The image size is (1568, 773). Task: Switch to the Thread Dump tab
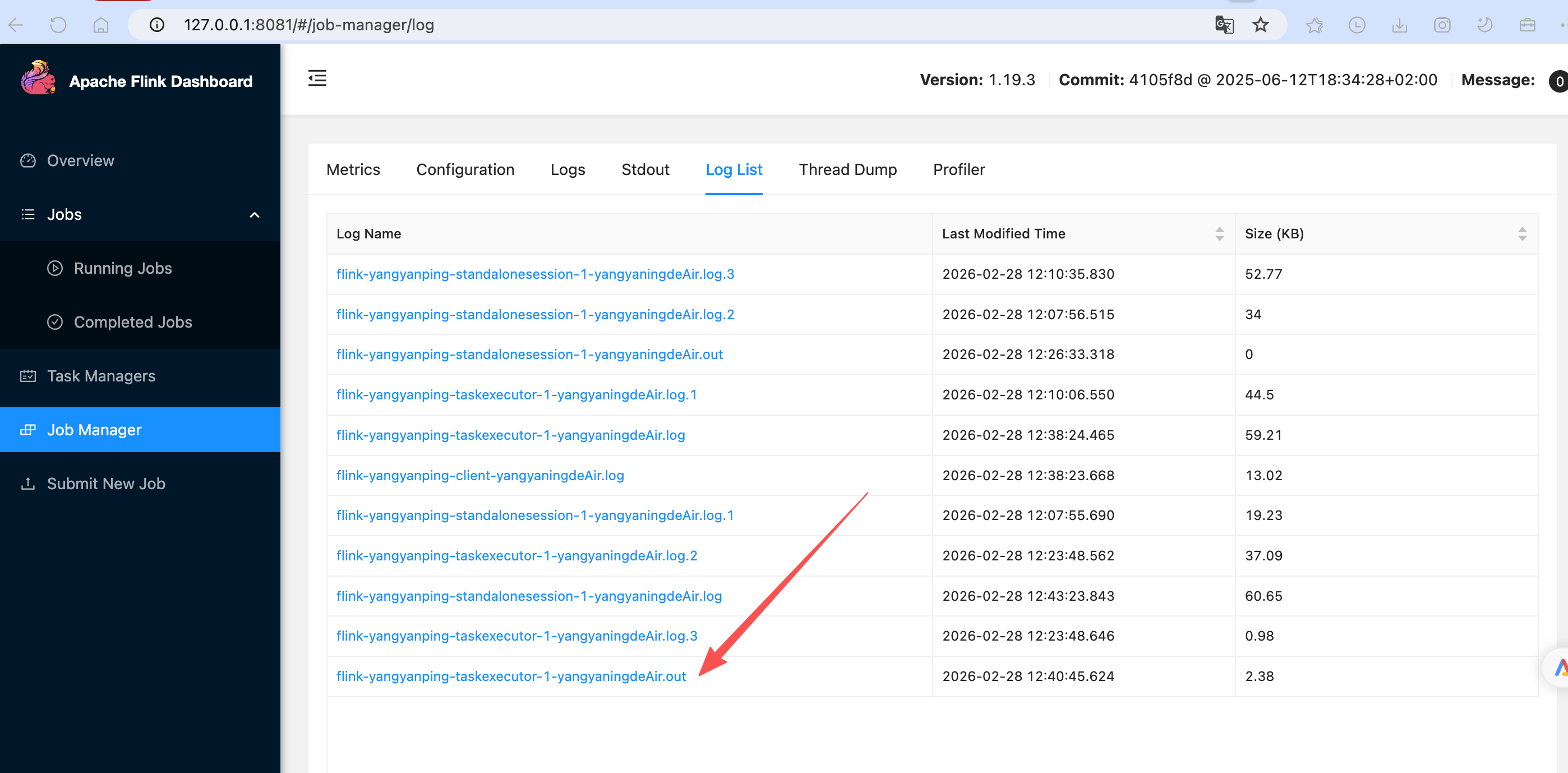tap(847, 170)
